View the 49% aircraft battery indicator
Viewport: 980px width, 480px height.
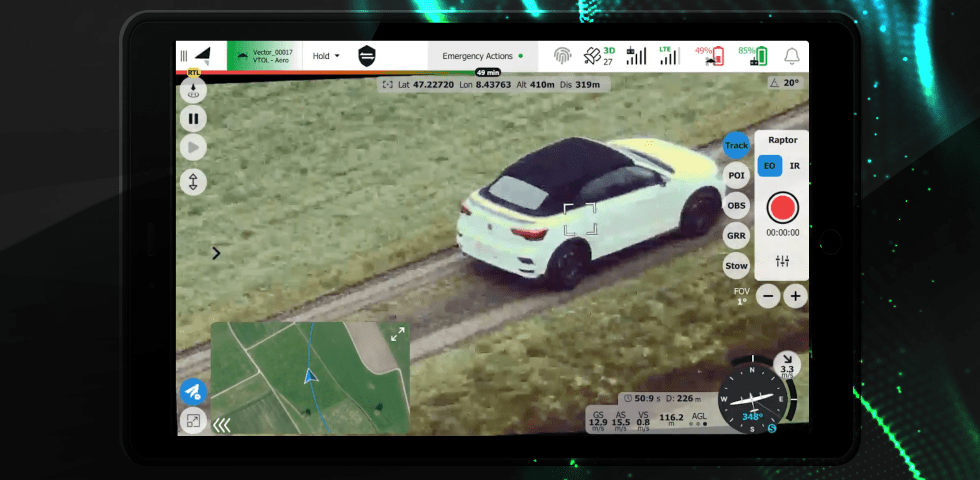[x=709, y=56]
